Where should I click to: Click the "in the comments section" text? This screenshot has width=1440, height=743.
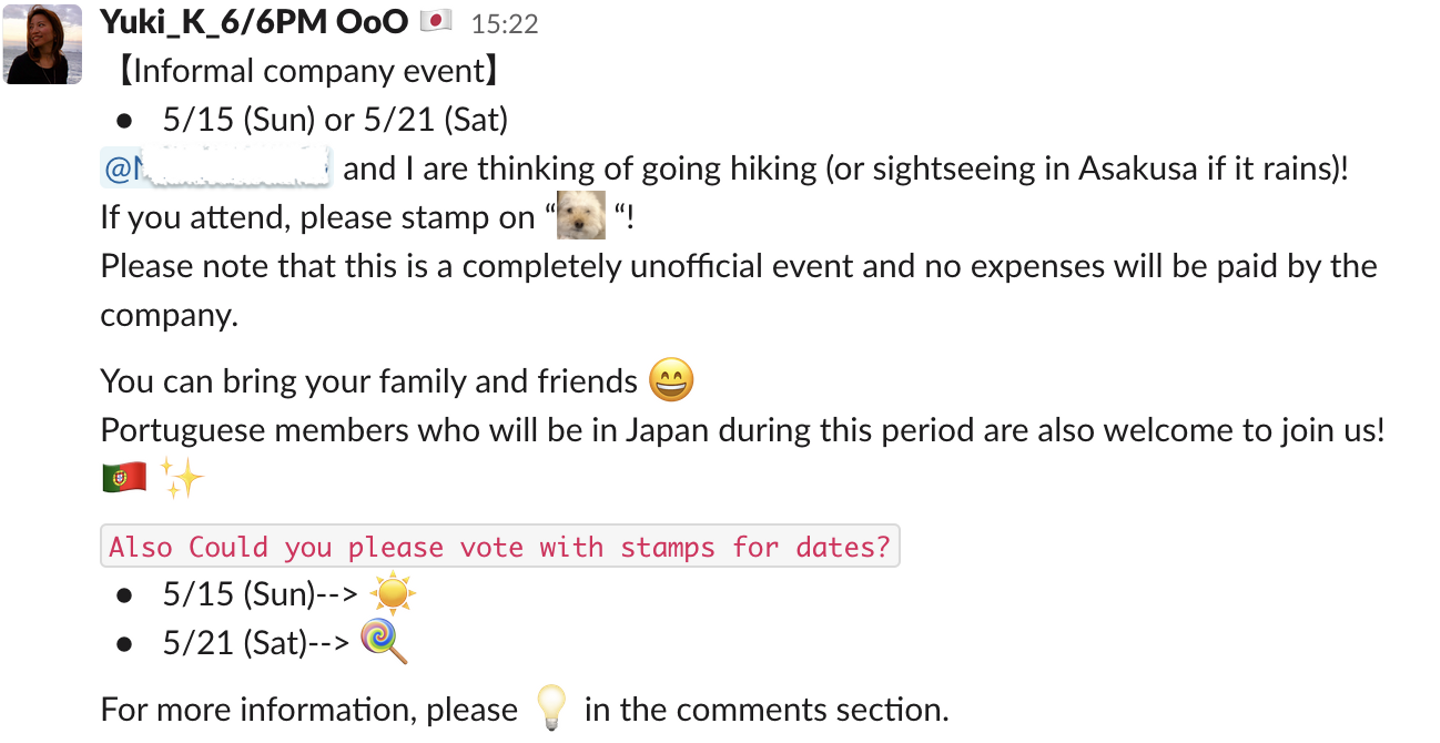point(765,710)
